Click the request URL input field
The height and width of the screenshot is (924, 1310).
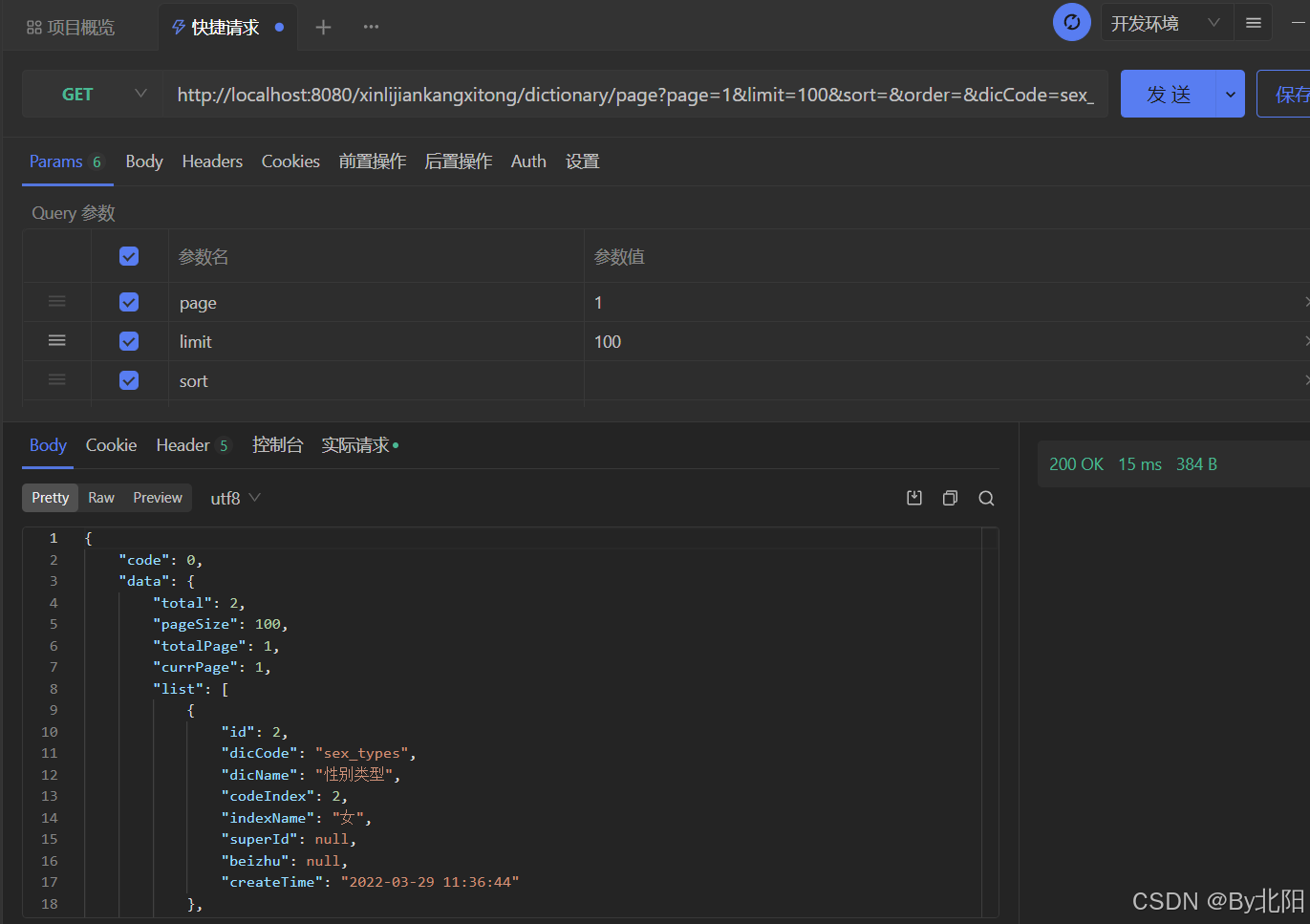[x=634, y=95]
